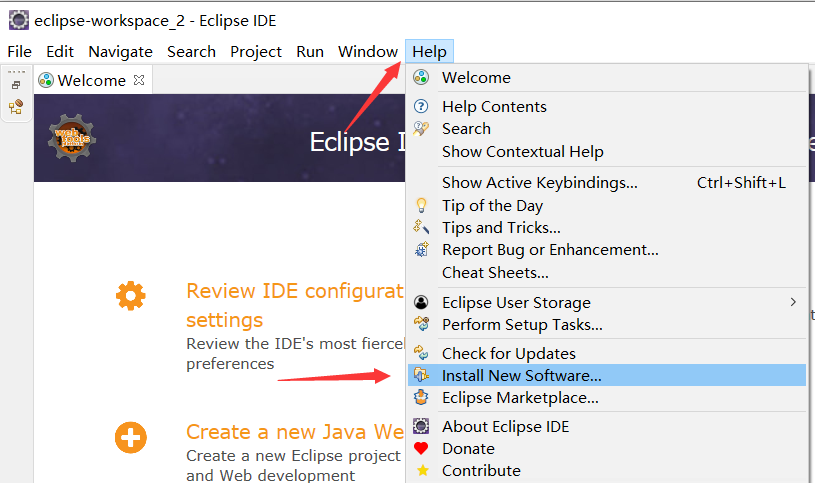Click the Tip of the Day lightbulb icon
815x483 pixels.
(x=421, y=206)
